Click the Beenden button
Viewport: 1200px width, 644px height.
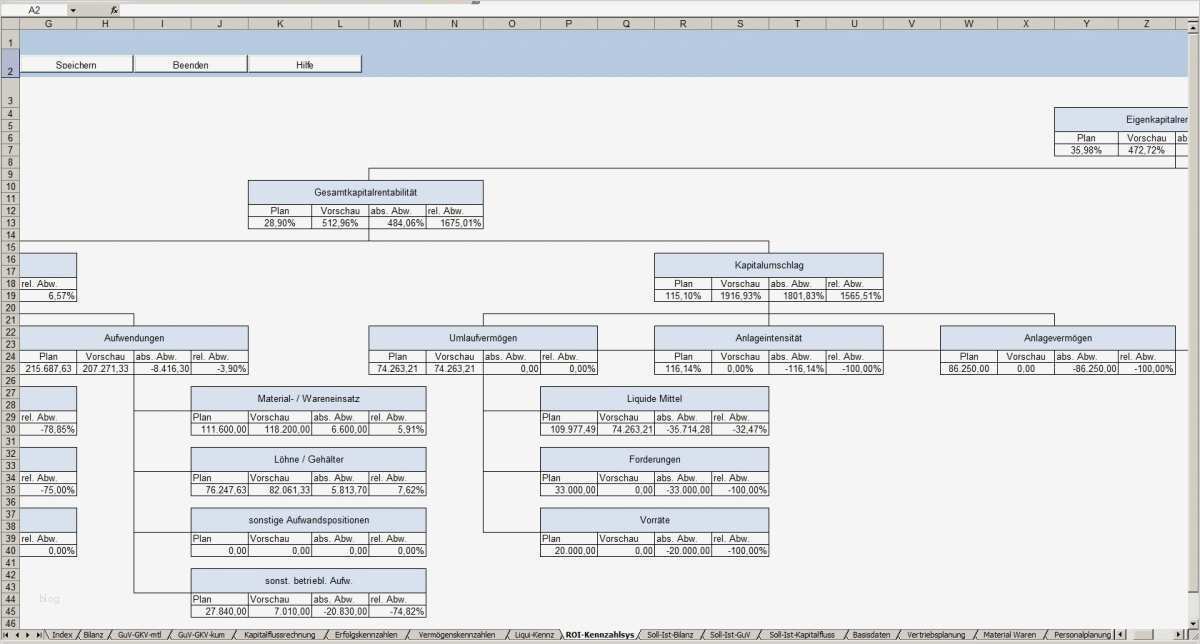pyautogui.click(x=191, y=62)
